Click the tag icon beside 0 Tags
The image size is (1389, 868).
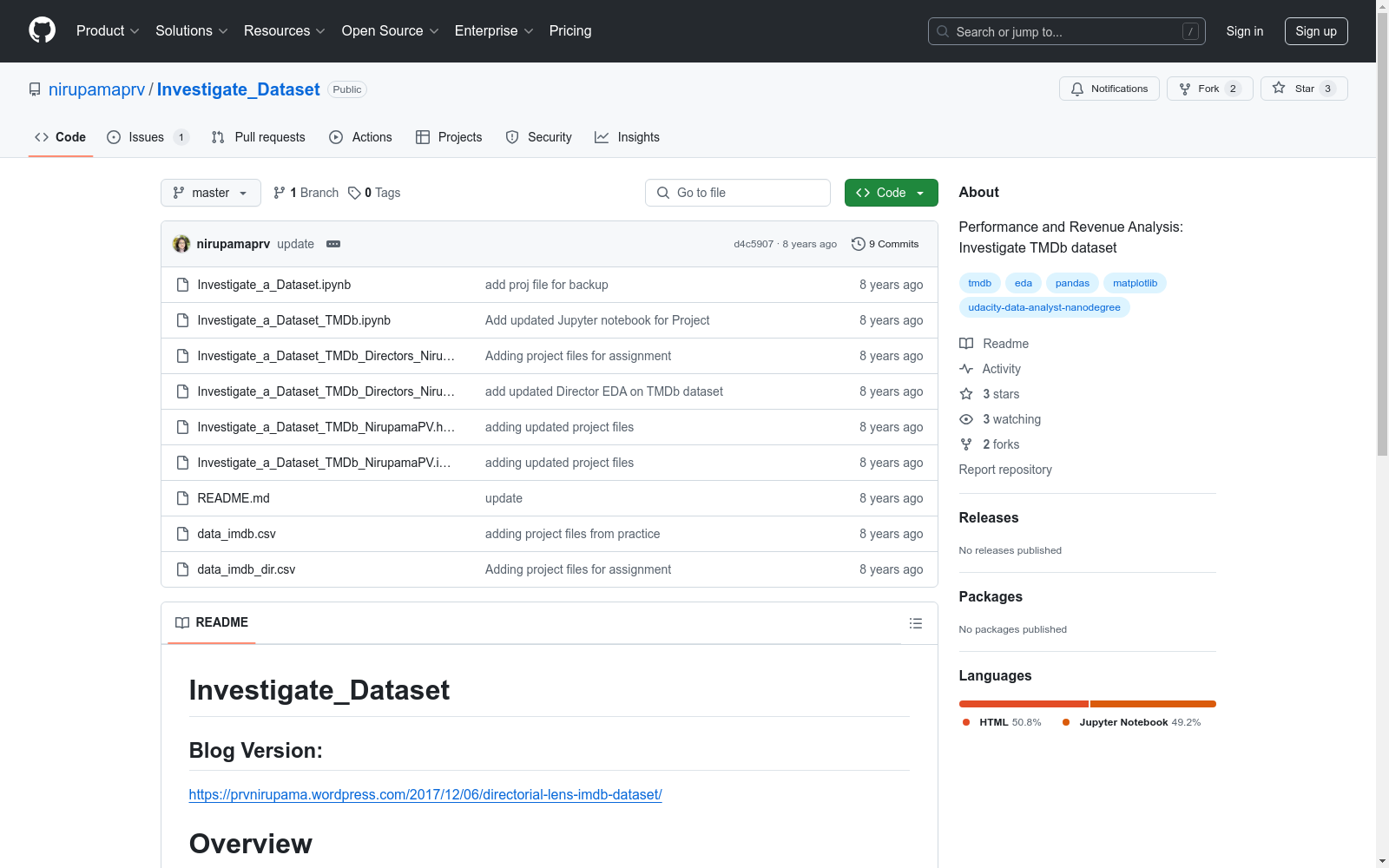coord(354,193)
